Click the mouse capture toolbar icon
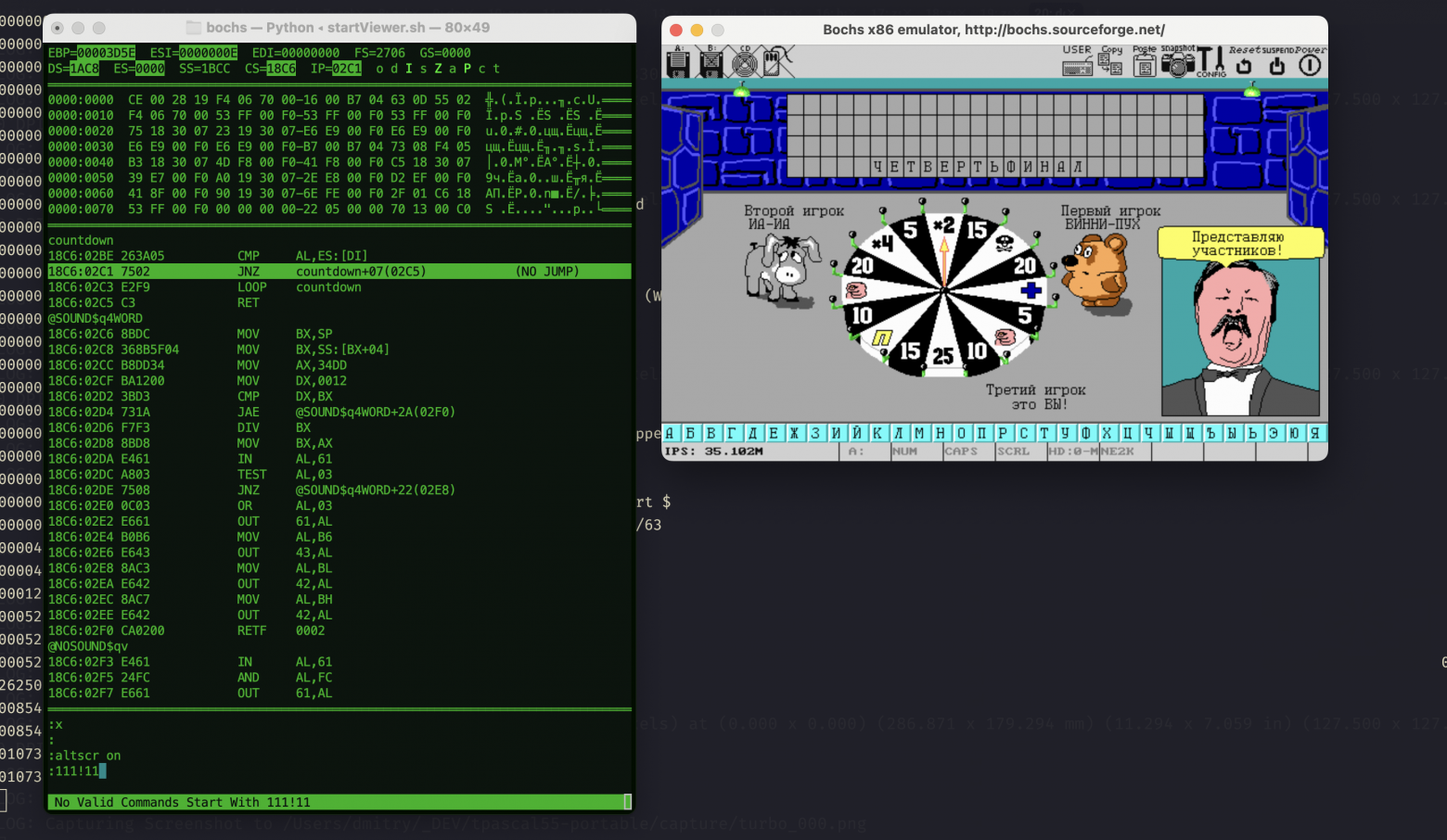This screenshot has width=1447, height=840. [772, 62]
